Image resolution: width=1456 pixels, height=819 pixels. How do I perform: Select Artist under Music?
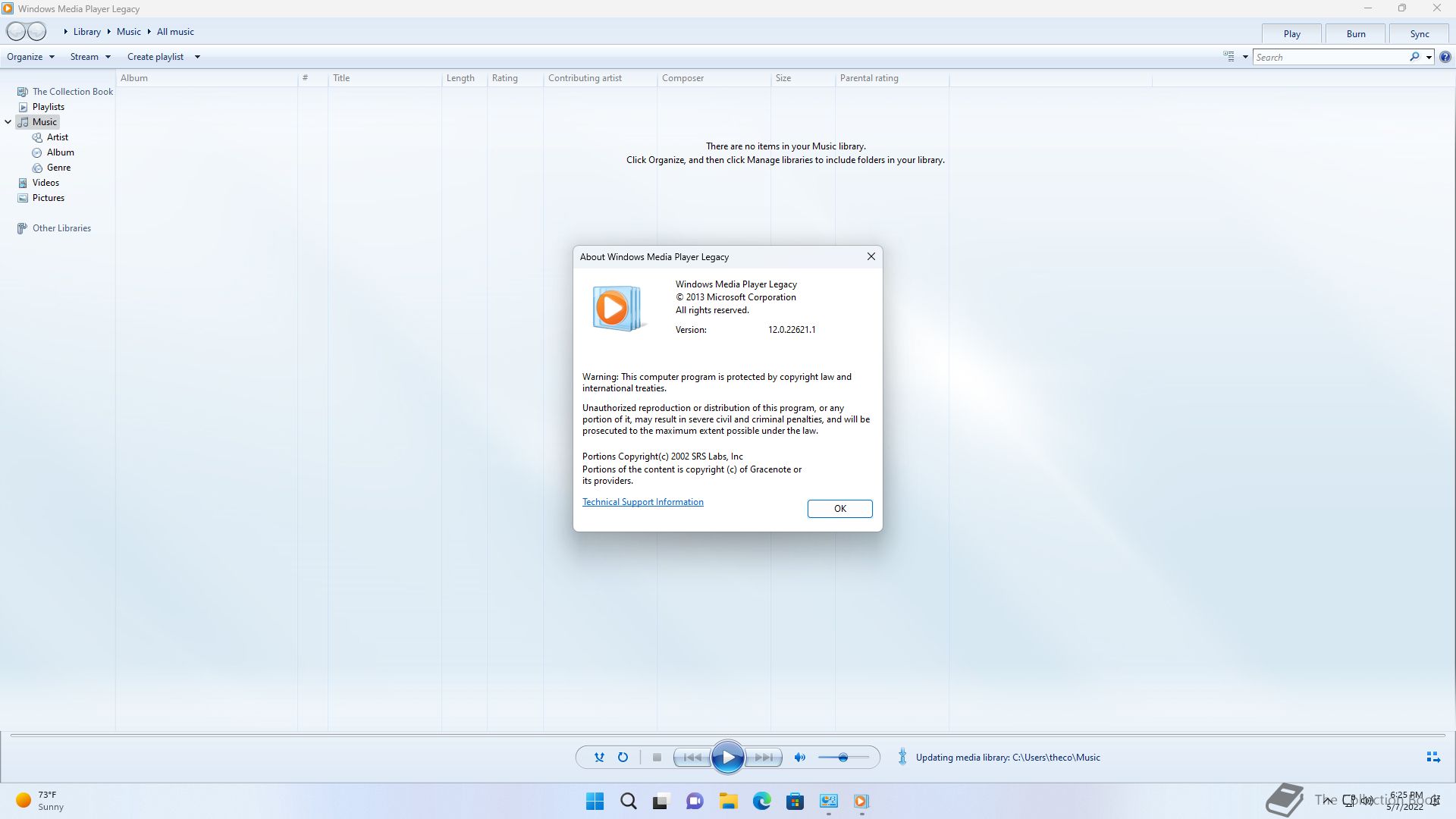click(50, 137)
